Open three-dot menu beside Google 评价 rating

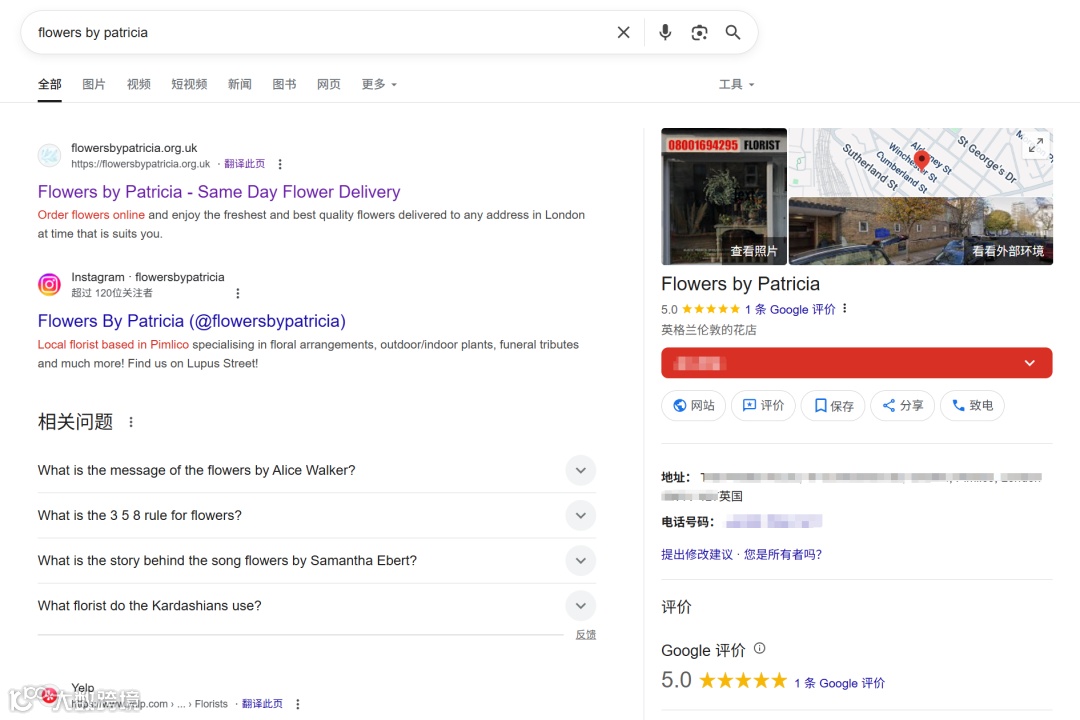click(x=844, y=309)
